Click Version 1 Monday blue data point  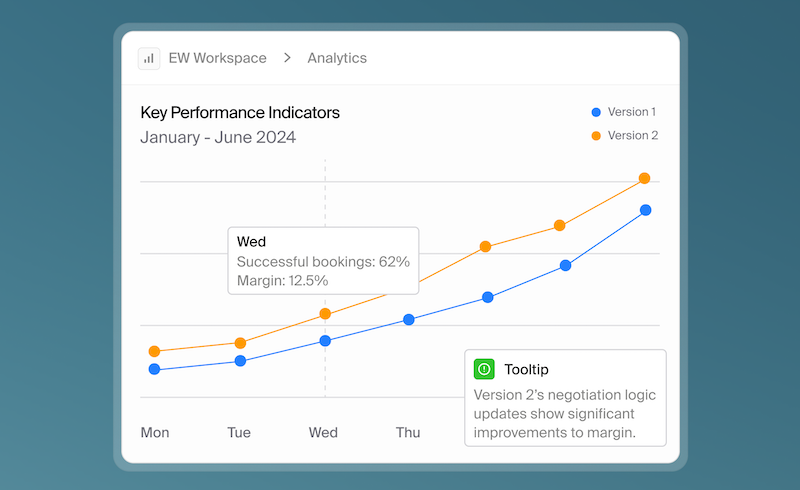[x=154, y=369]
